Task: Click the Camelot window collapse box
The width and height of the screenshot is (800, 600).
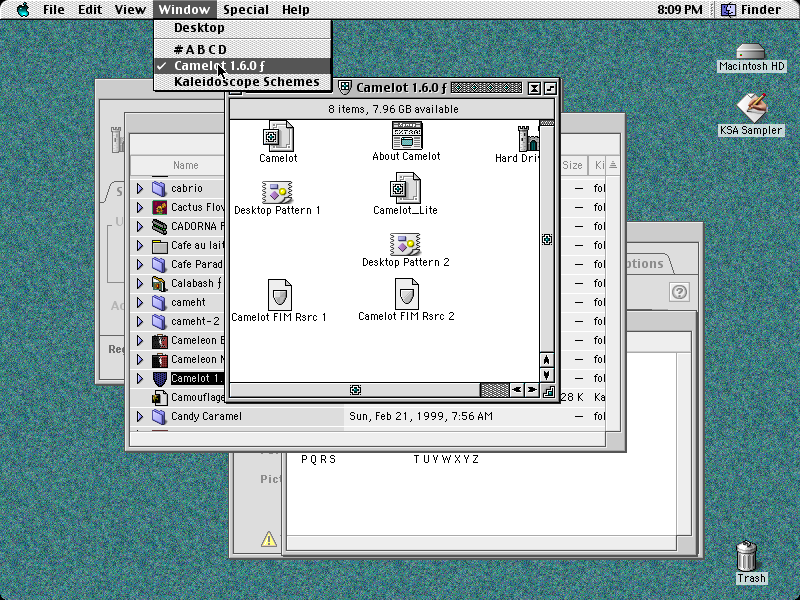Action: (x=550, y=88)
